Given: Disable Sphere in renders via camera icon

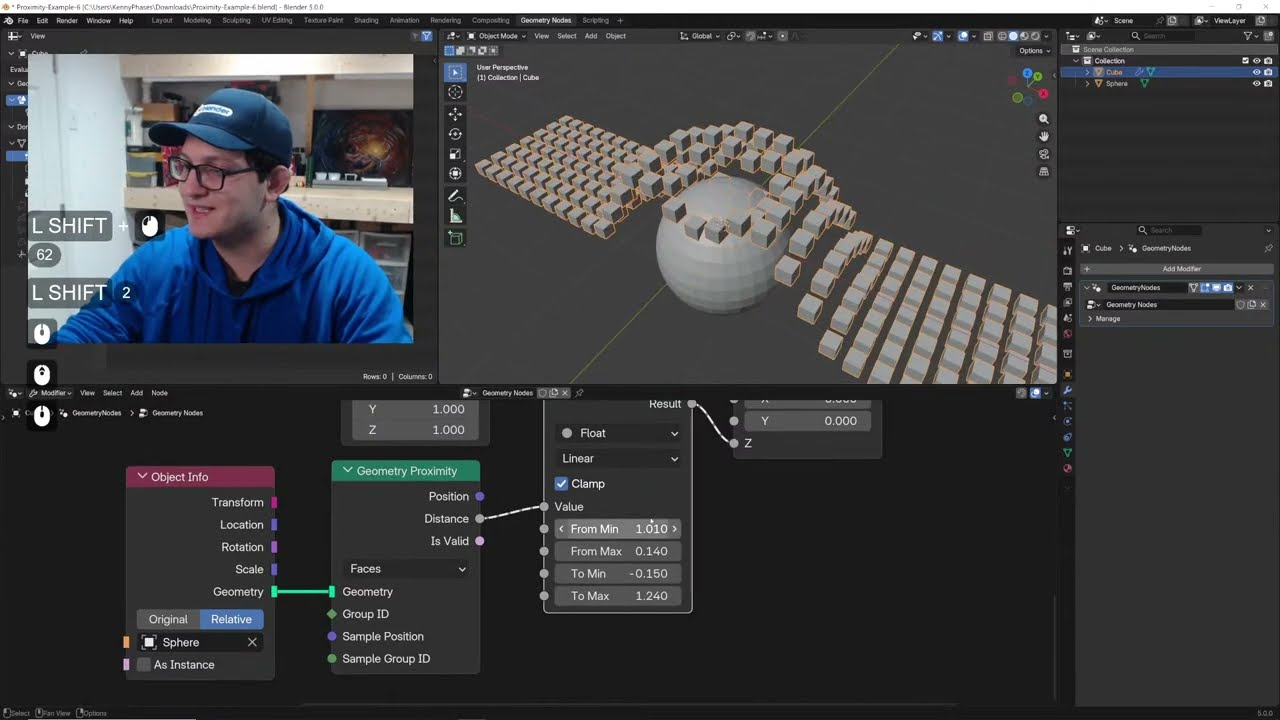Looking at the screenshot, I should pyautogui.click(x=1269, y=84).
